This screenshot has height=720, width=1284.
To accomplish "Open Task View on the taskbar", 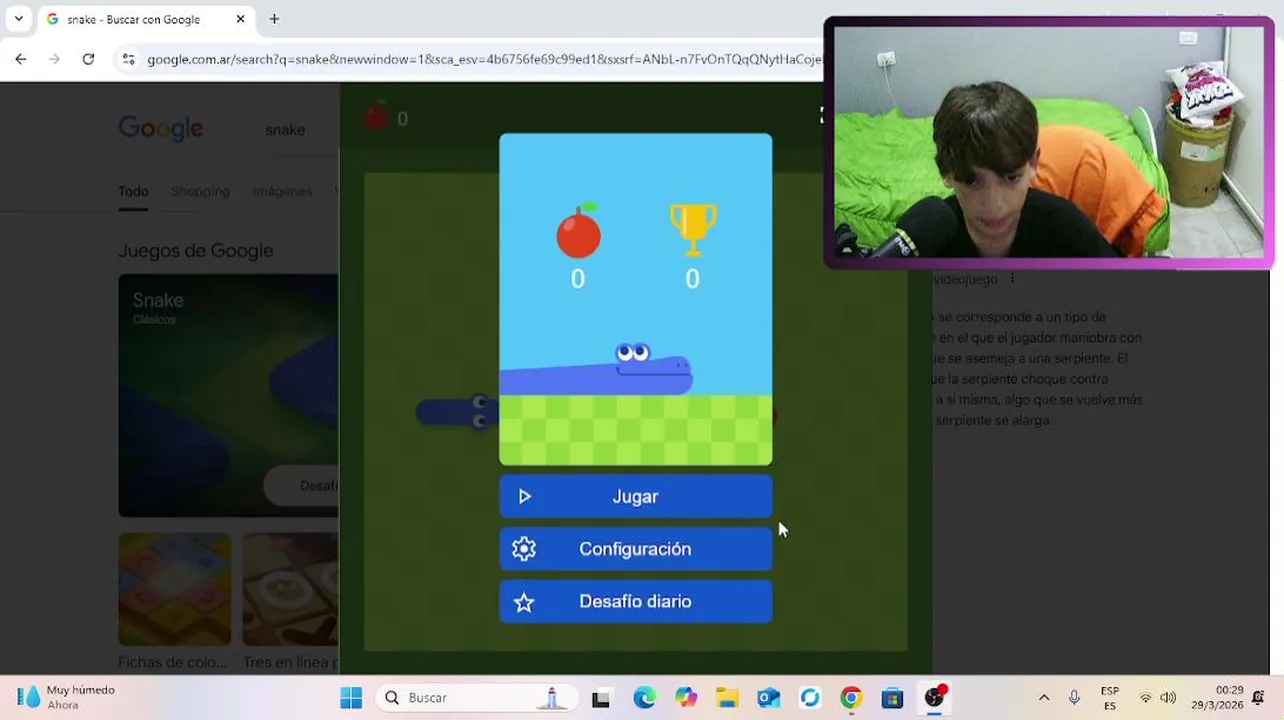I will point(601,698).
